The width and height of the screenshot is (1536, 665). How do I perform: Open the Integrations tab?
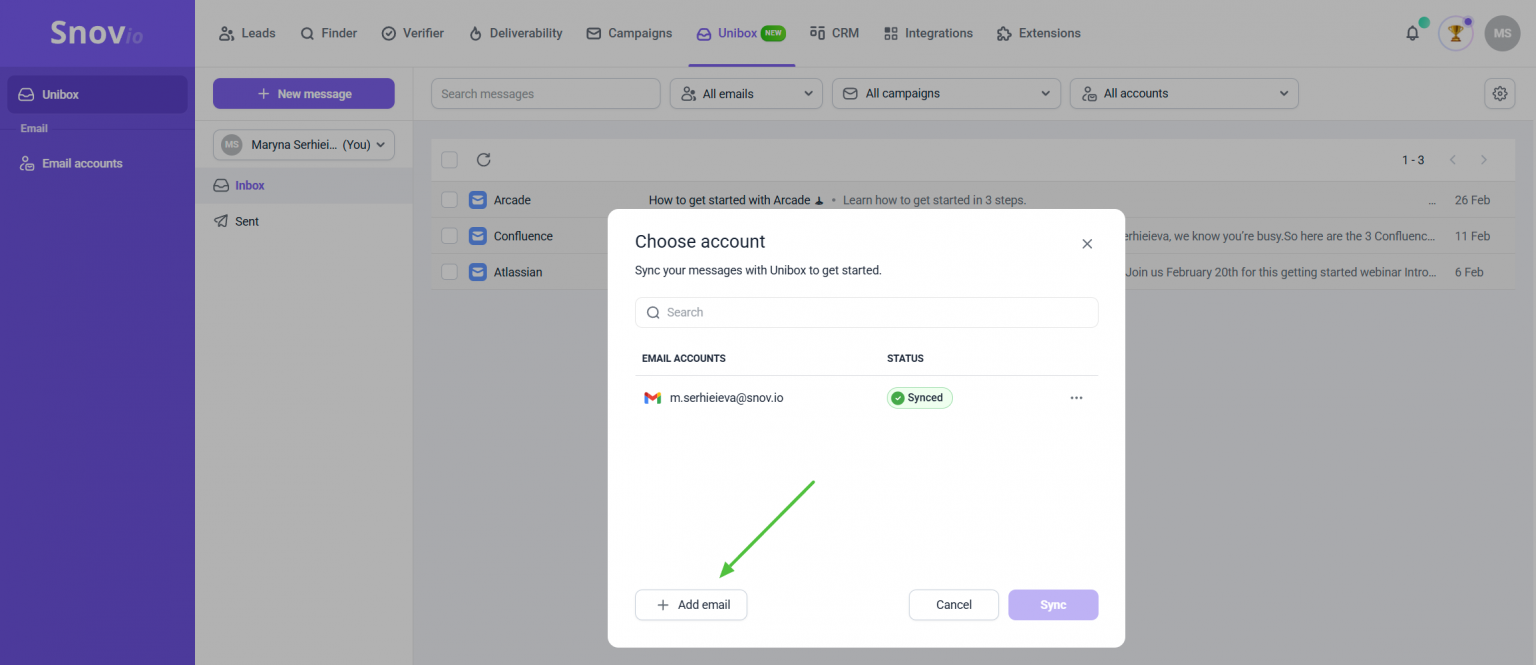point(928,33)
